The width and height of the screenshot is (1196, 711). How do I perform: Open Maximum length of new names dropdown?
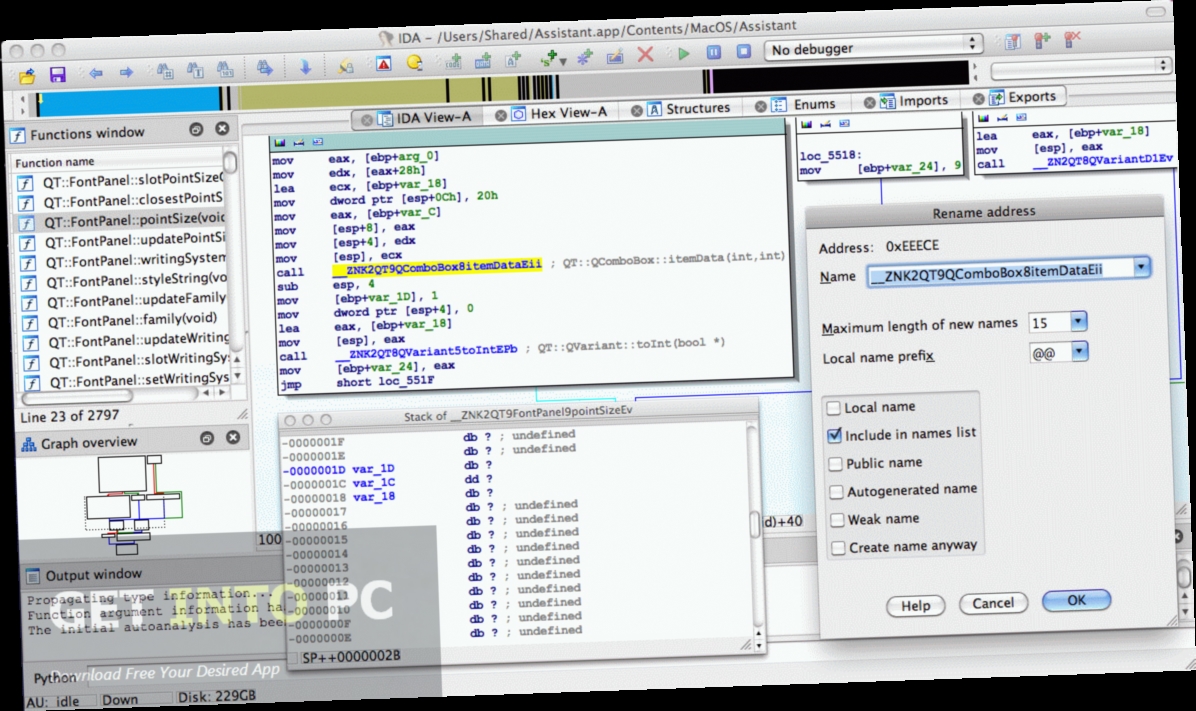click(1078, 321)
